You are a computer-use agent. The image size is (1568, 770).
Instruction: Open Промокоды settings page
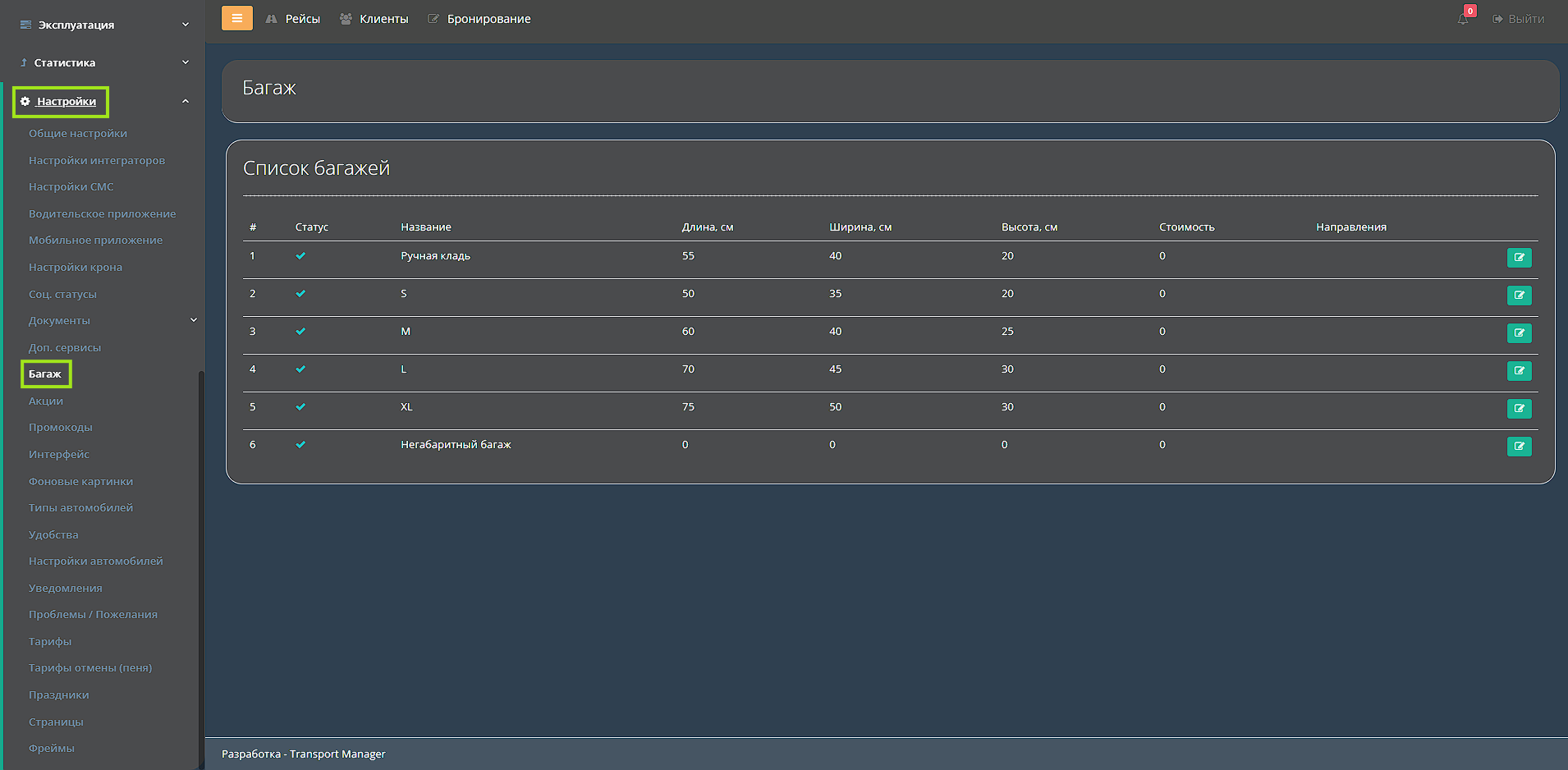[x=61, y=428]
